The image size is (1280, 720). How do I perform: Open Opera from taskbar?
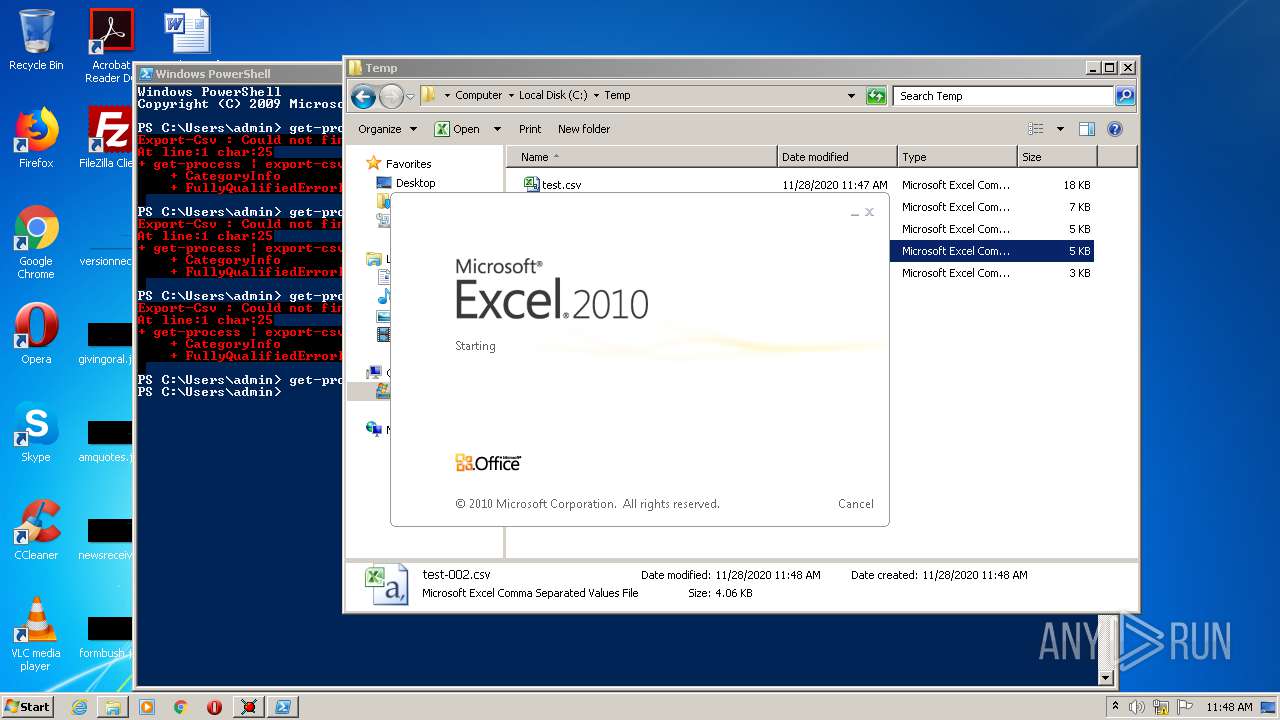pyautogui.click(x=214, y=707)
